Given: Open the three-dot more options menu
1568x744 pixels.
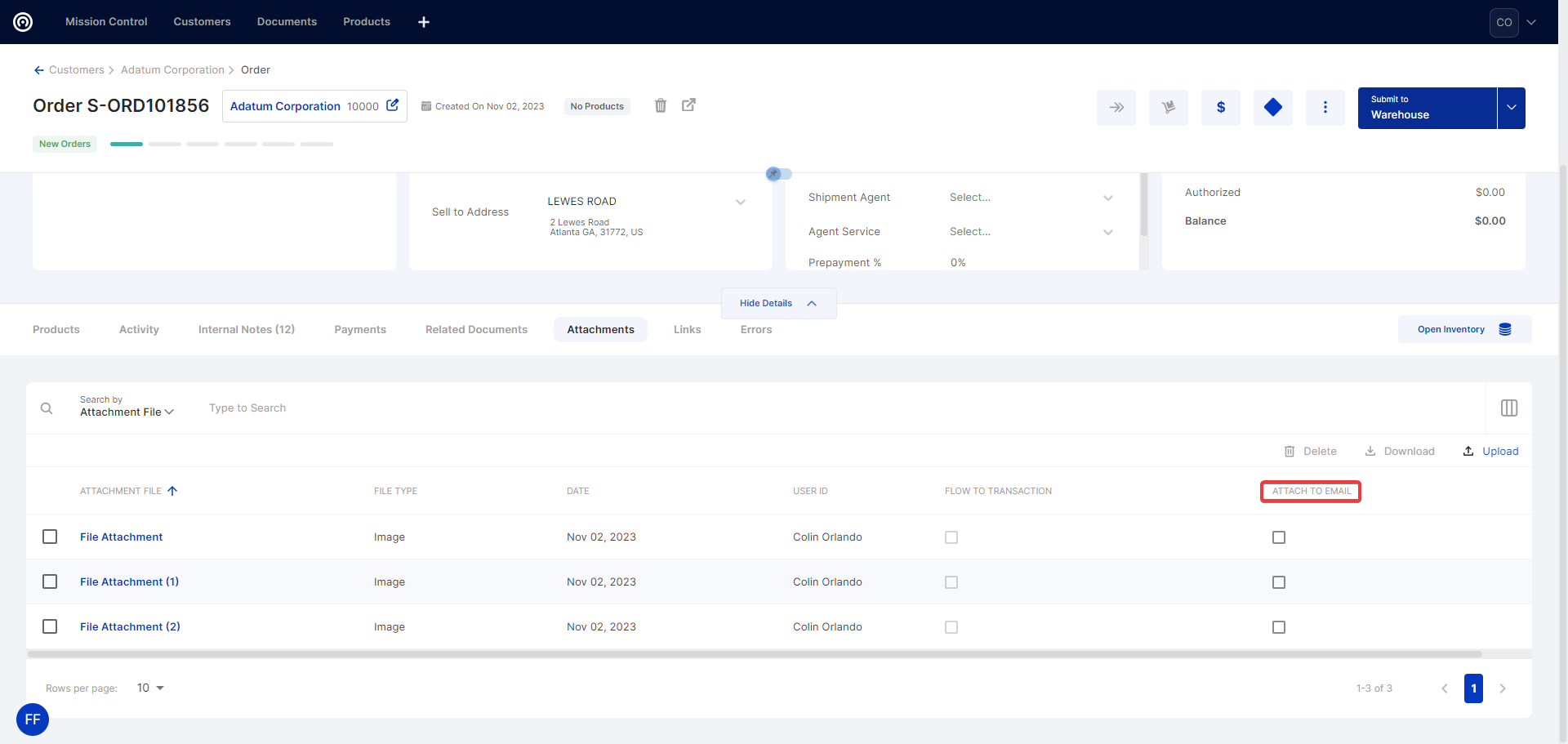Looking at the screenshot, I should (1325, 107).
